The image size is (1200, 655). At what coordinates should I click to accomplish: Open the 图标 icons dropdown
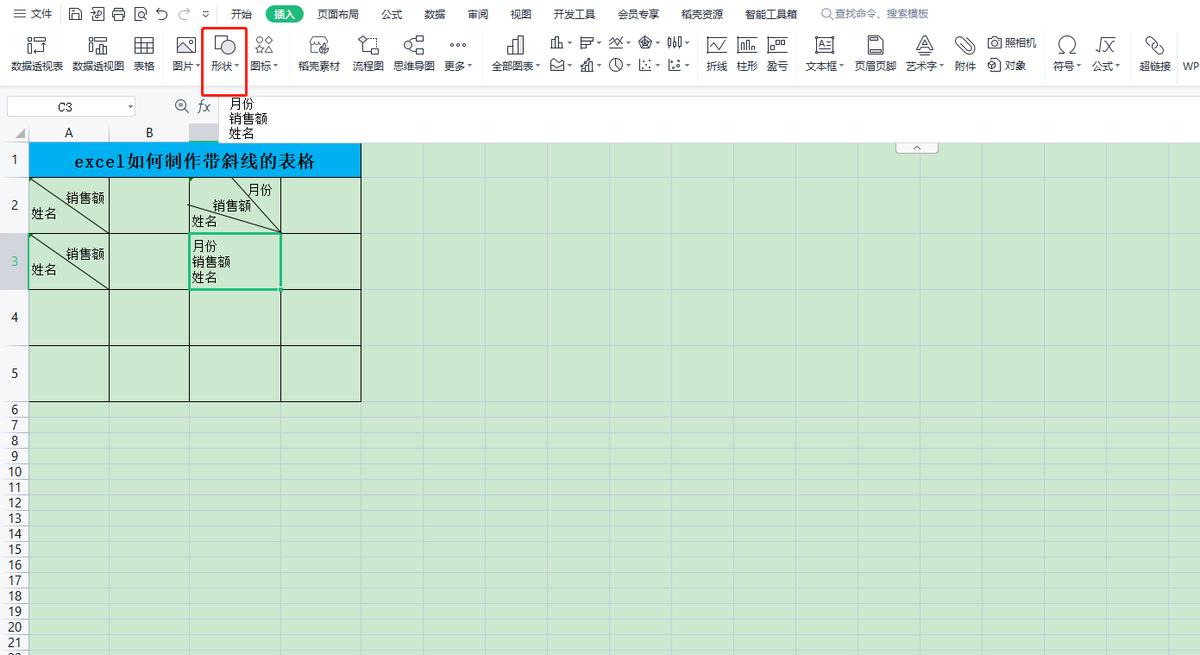(264, 54)
